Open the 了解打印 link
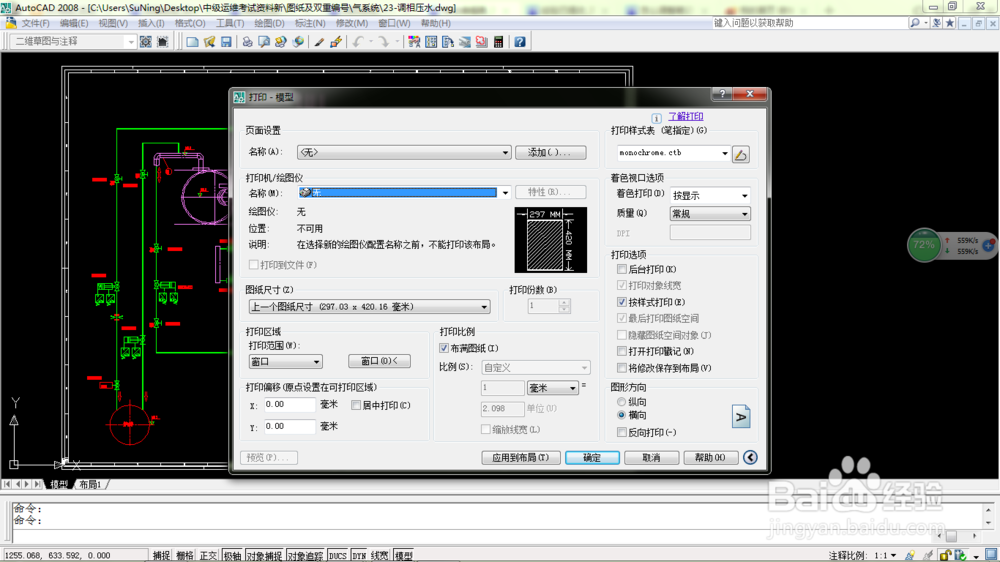 [x=686, y=116]
